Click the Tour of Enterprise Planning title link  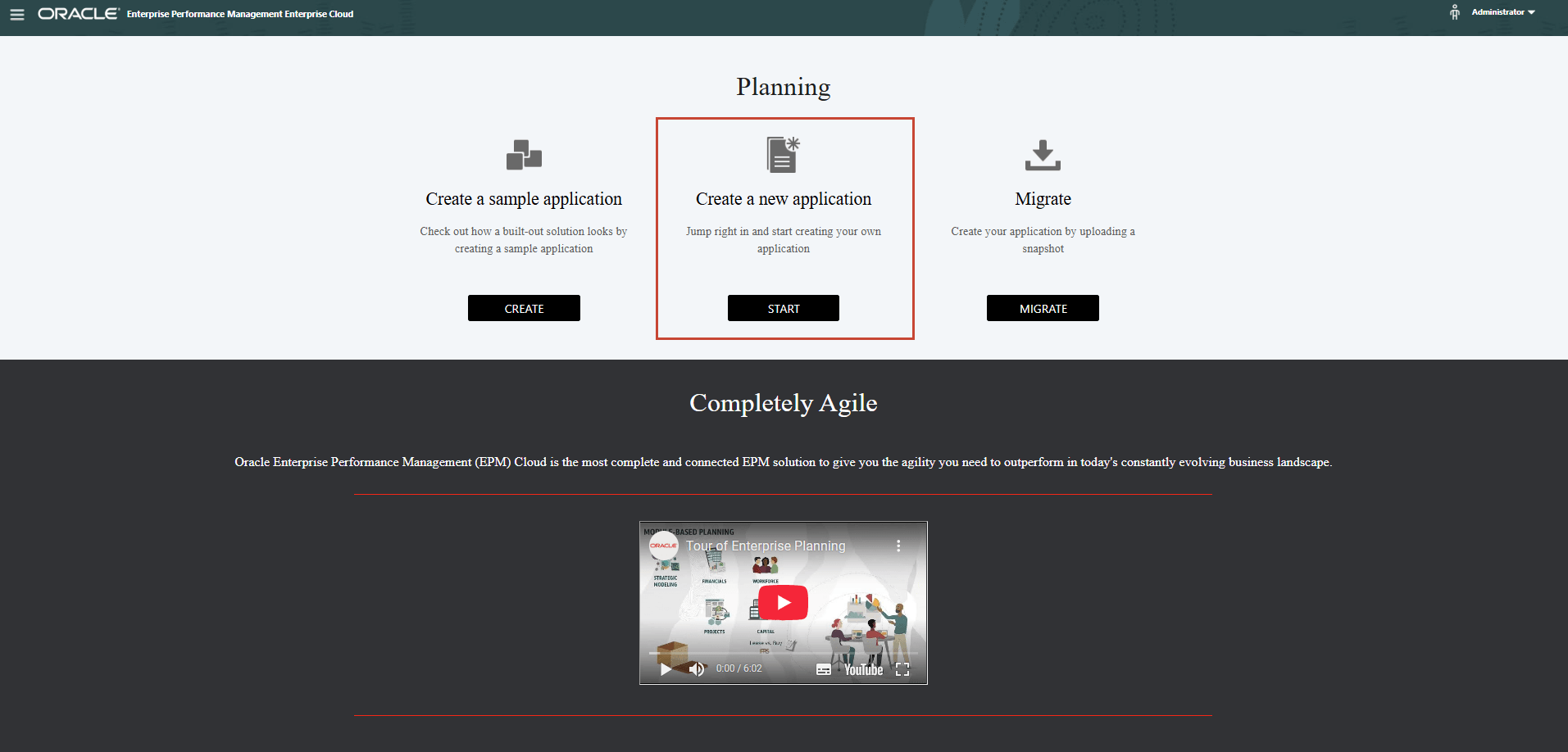pyautogui.click(x=766, y=546)
